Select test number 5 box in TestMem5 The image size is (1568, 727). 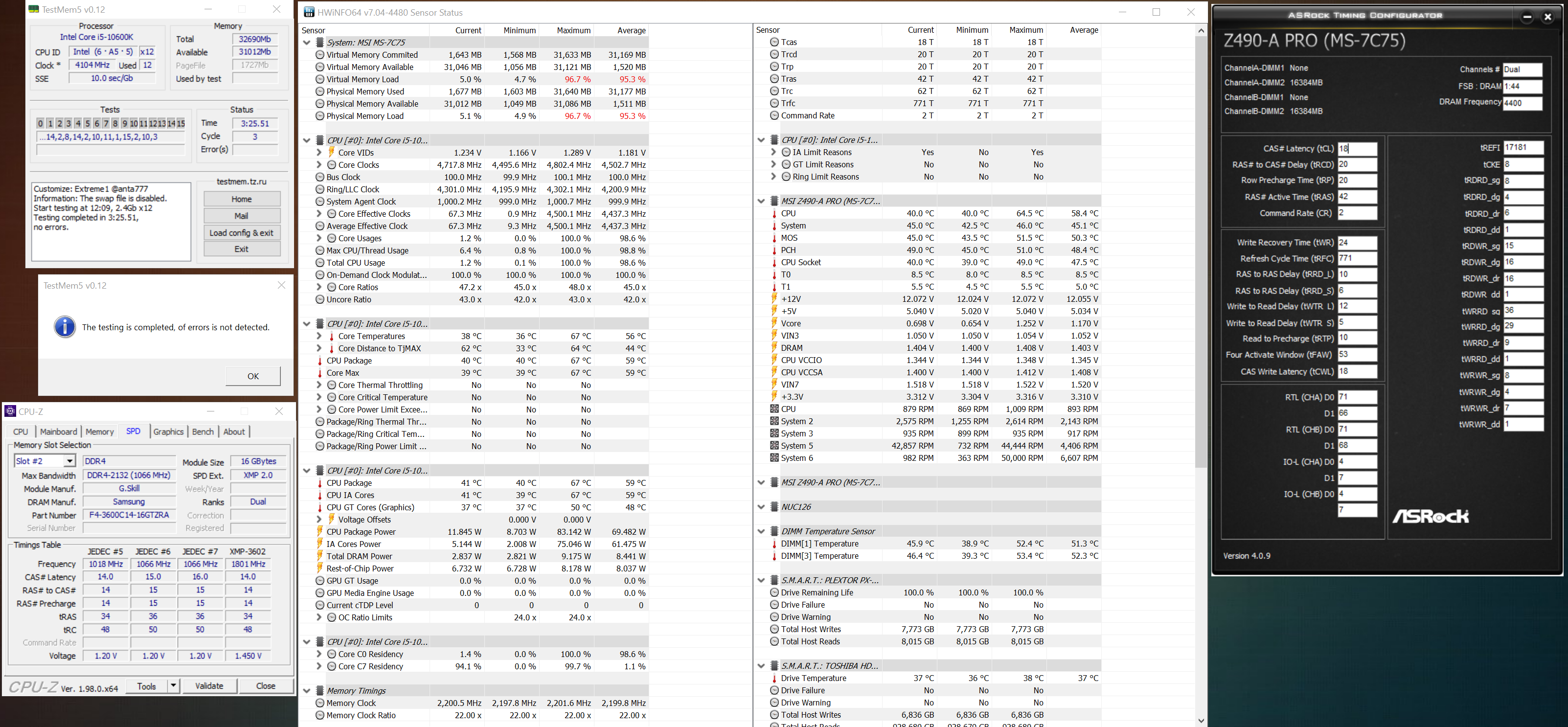point(87,124)
